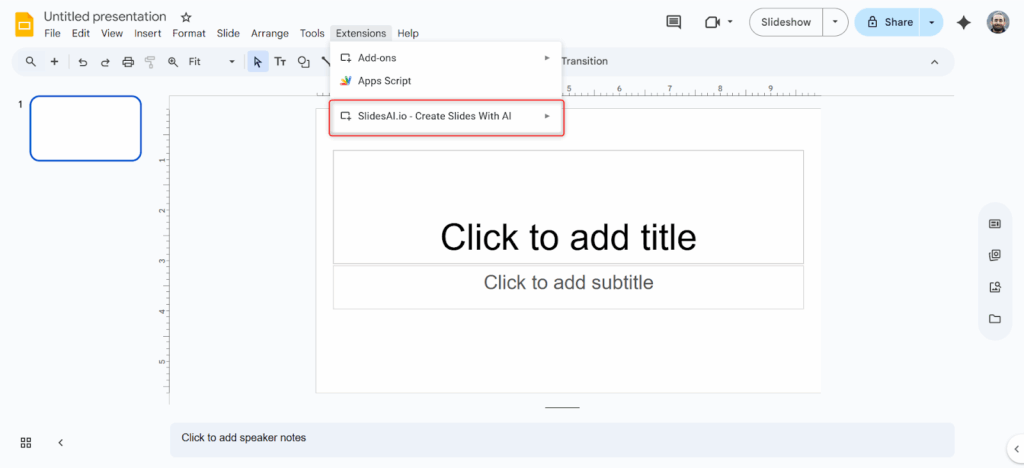Switch to grid view icon
Screen dimensions: 1024x468
pos(26,442)
